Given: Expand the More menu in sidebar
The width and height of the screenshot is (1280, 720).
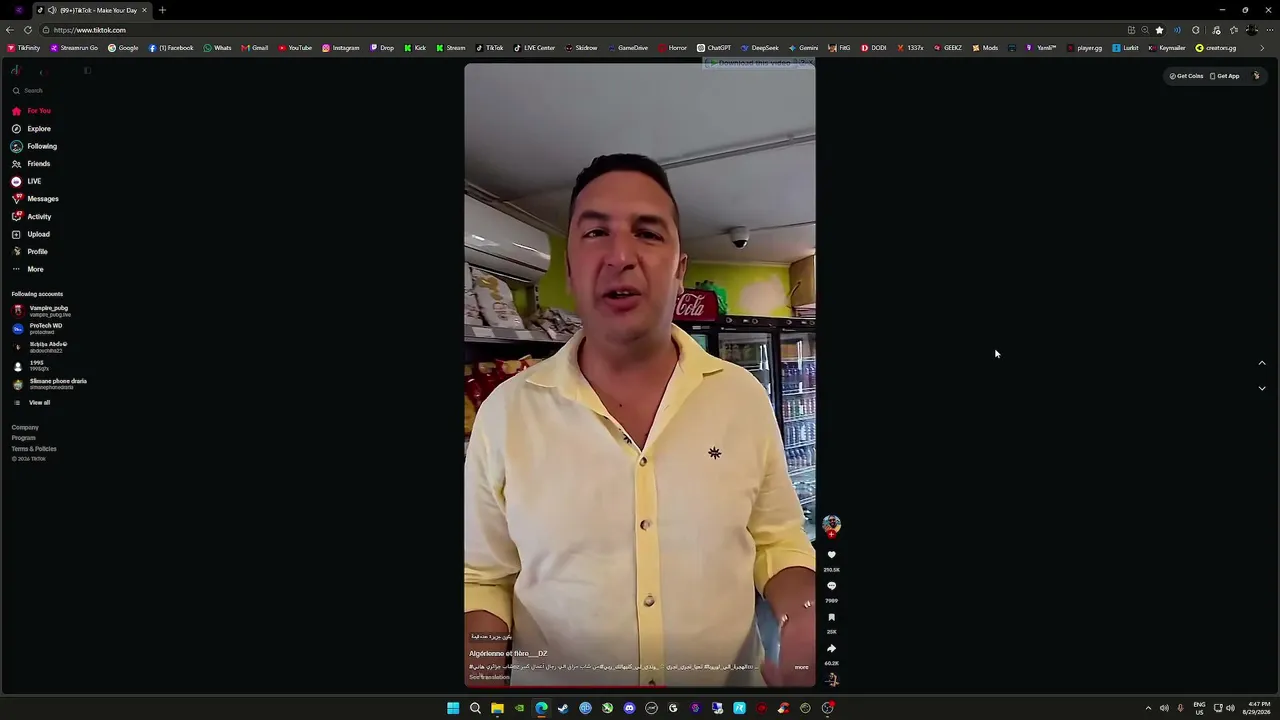Looking at the screenshot, I should pos(28,269).
